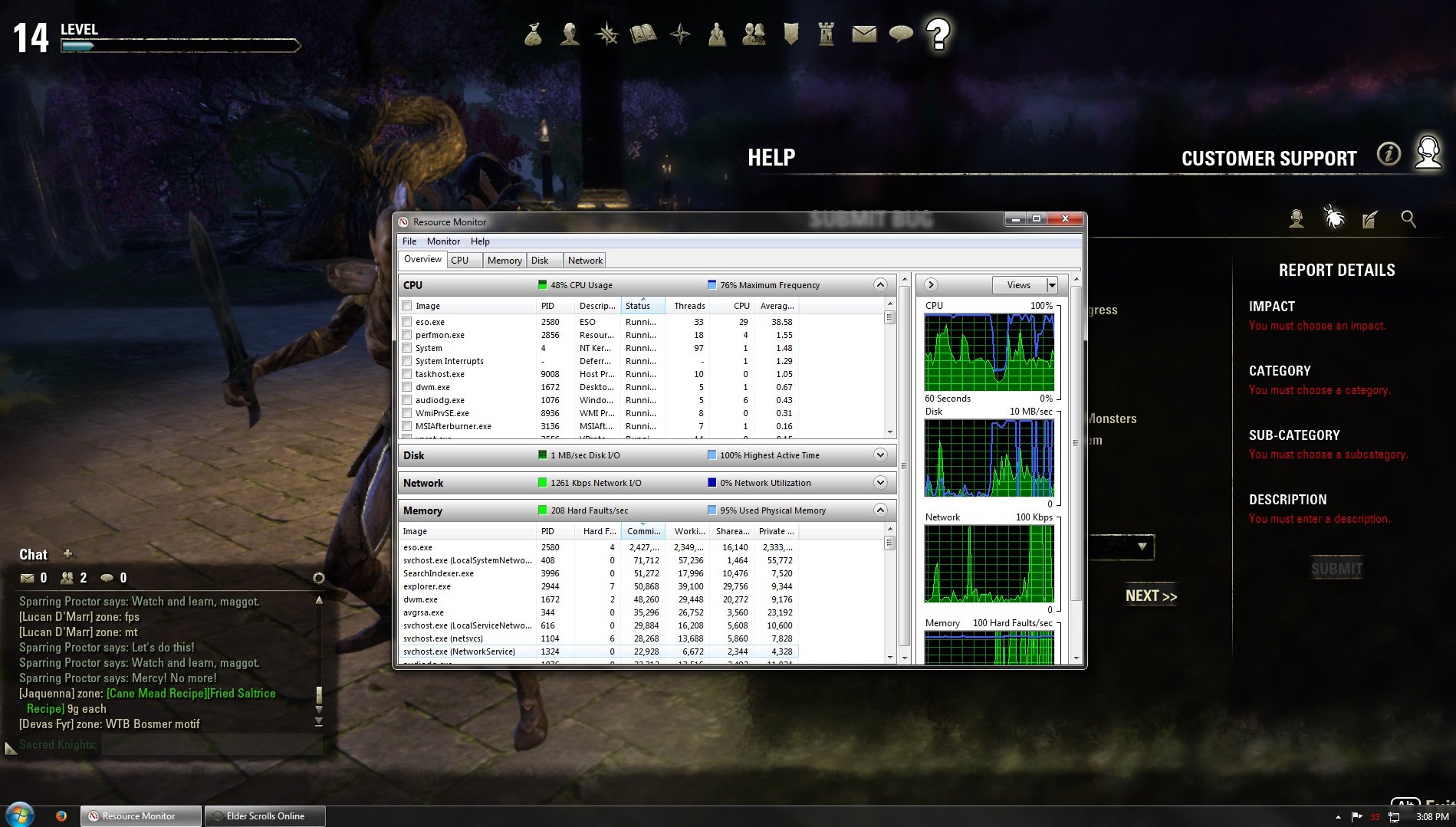This screenshot has width=1456, height=827.
Task: Switch to the Memory tab
Action: pyautogui.click(x=505, y=261)
